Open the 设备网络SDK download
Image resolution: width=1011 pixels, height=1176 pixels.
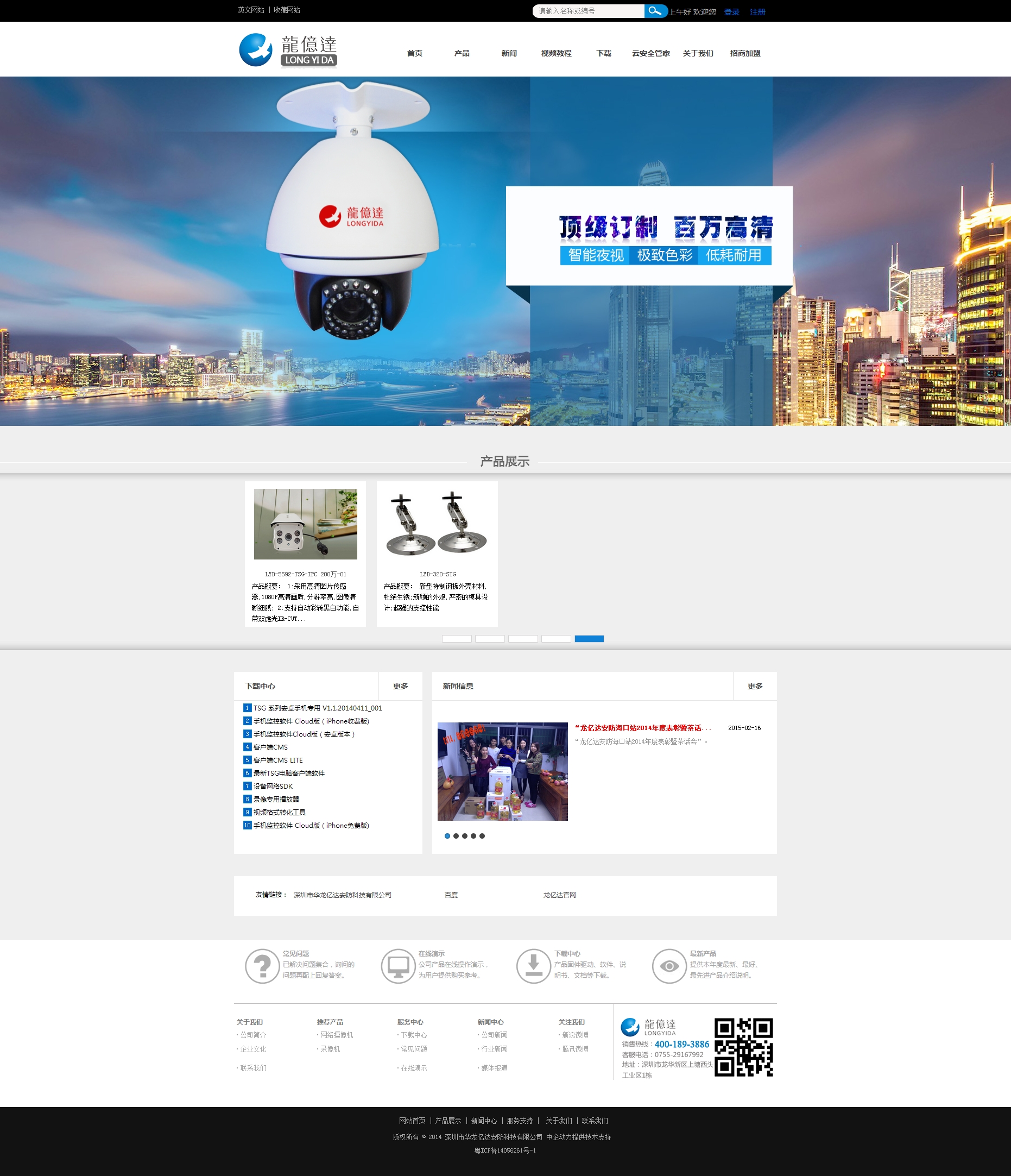[273, 786]
